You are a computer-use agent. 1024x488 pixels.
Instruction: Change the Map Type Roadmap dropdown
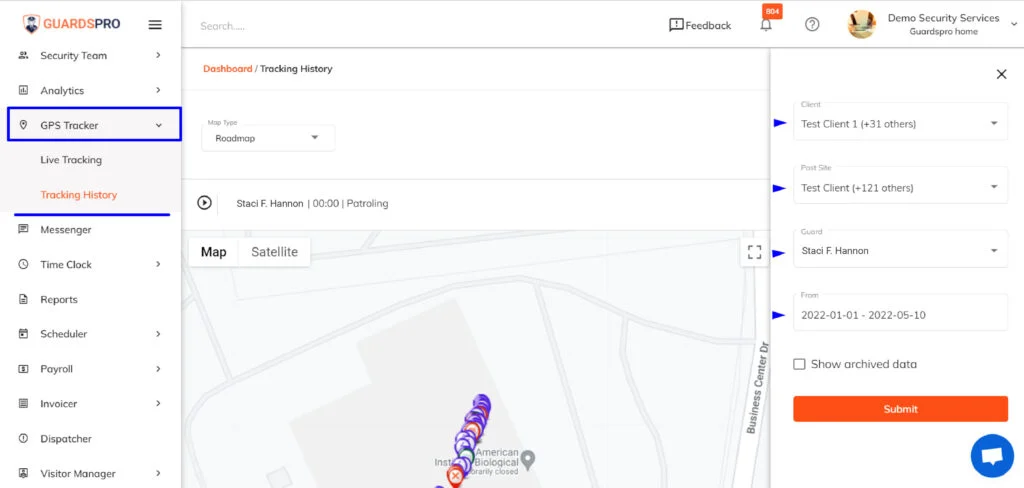268,138
